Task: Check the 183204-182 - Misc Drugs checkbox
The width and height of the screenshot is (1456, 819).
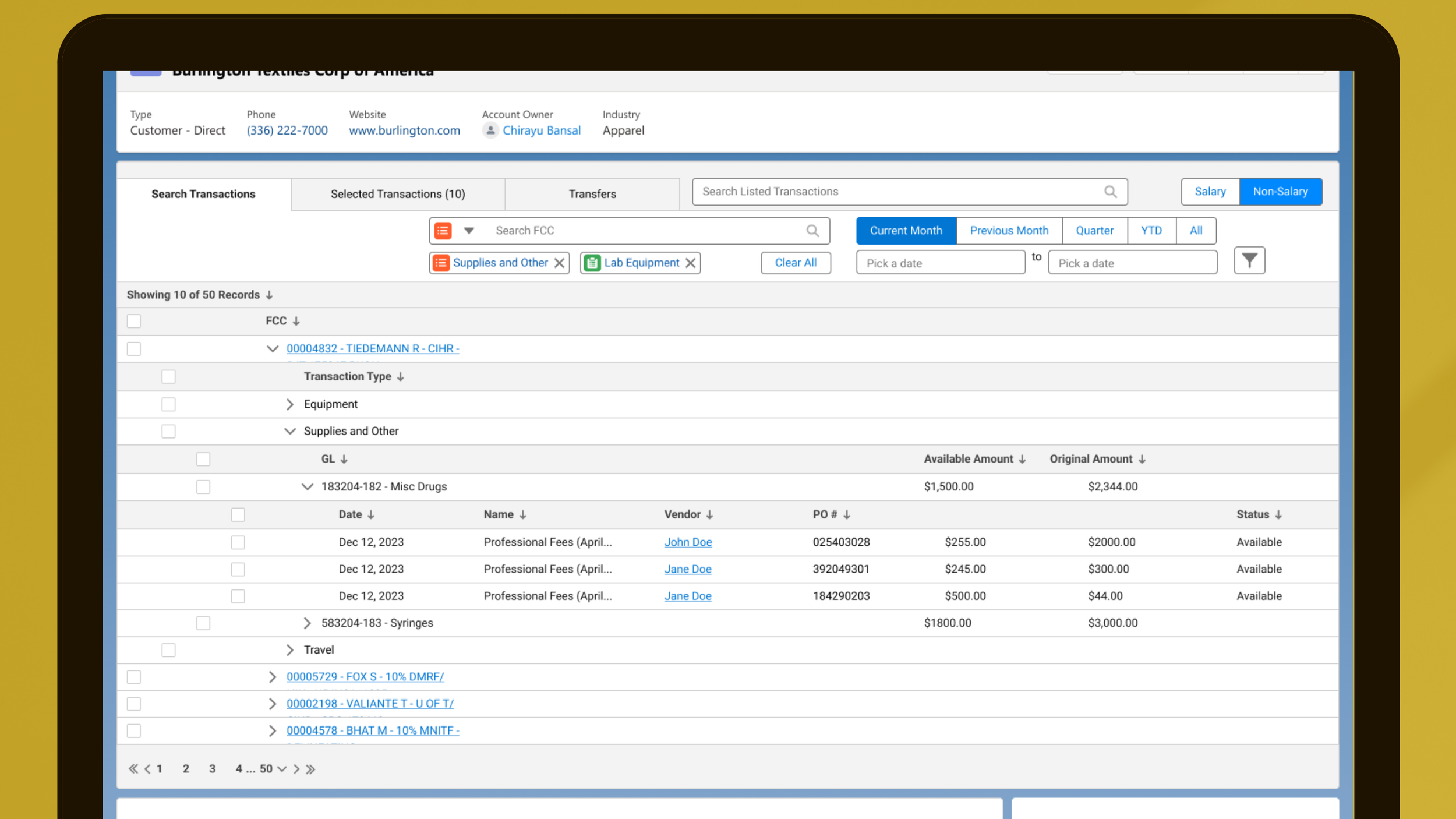Action: pos(203,487)
